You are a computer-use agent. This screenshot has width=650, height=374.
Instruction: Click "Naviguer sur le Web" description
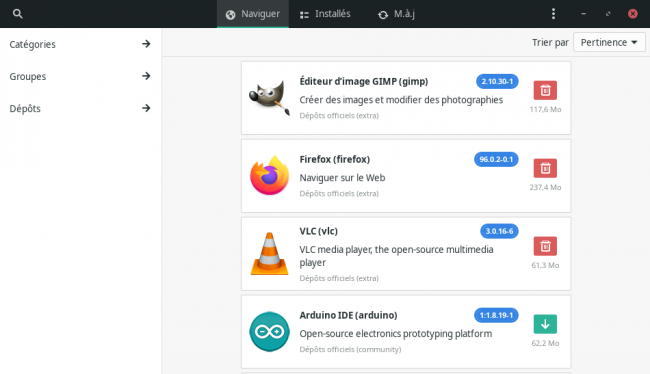coord(342,178)
